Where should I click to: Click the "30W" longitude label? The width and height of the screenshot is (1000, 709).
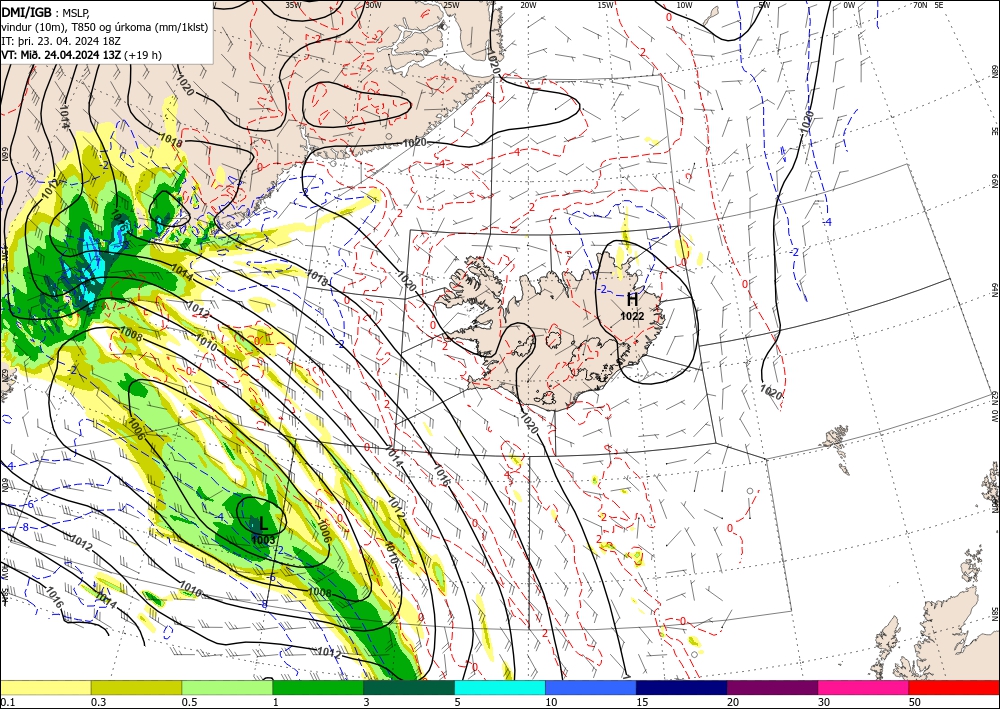[x=373, y=5]
